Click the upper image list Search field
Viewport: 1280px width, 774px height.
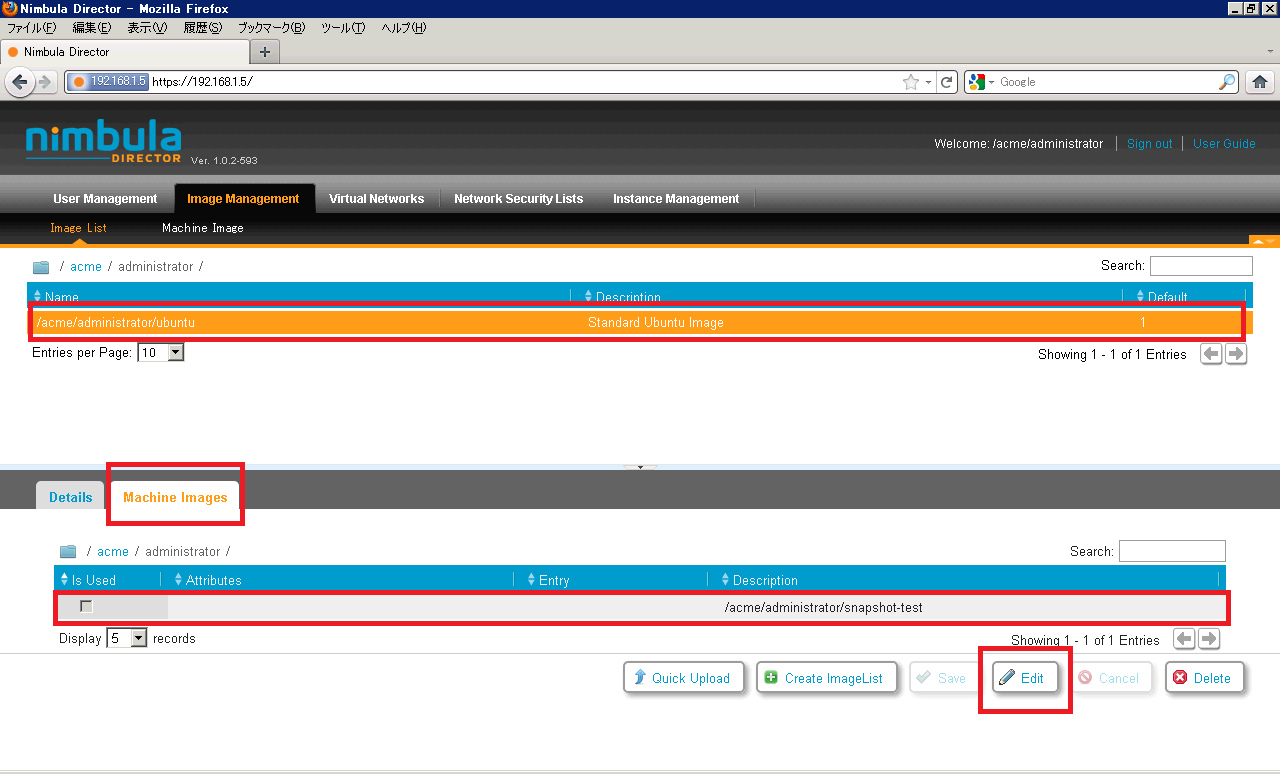click(1201, 266)
